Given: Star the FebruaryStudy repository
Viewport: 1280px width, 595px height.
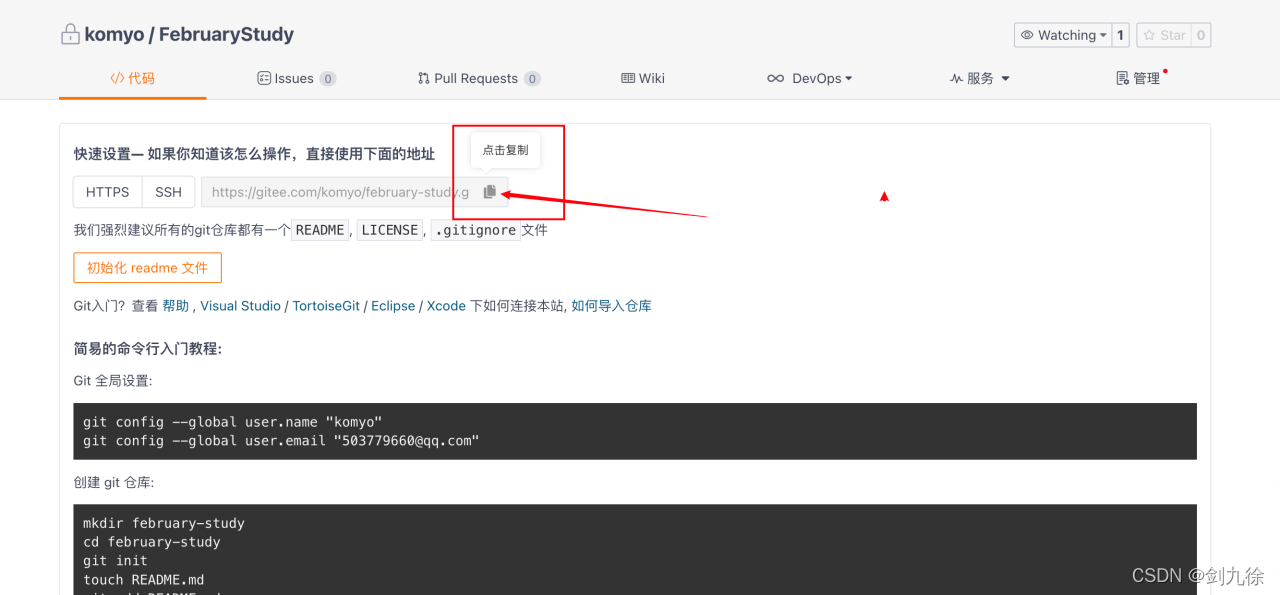Looking at the screenshot, I should pyautogui.click(x=1164, y=35).
